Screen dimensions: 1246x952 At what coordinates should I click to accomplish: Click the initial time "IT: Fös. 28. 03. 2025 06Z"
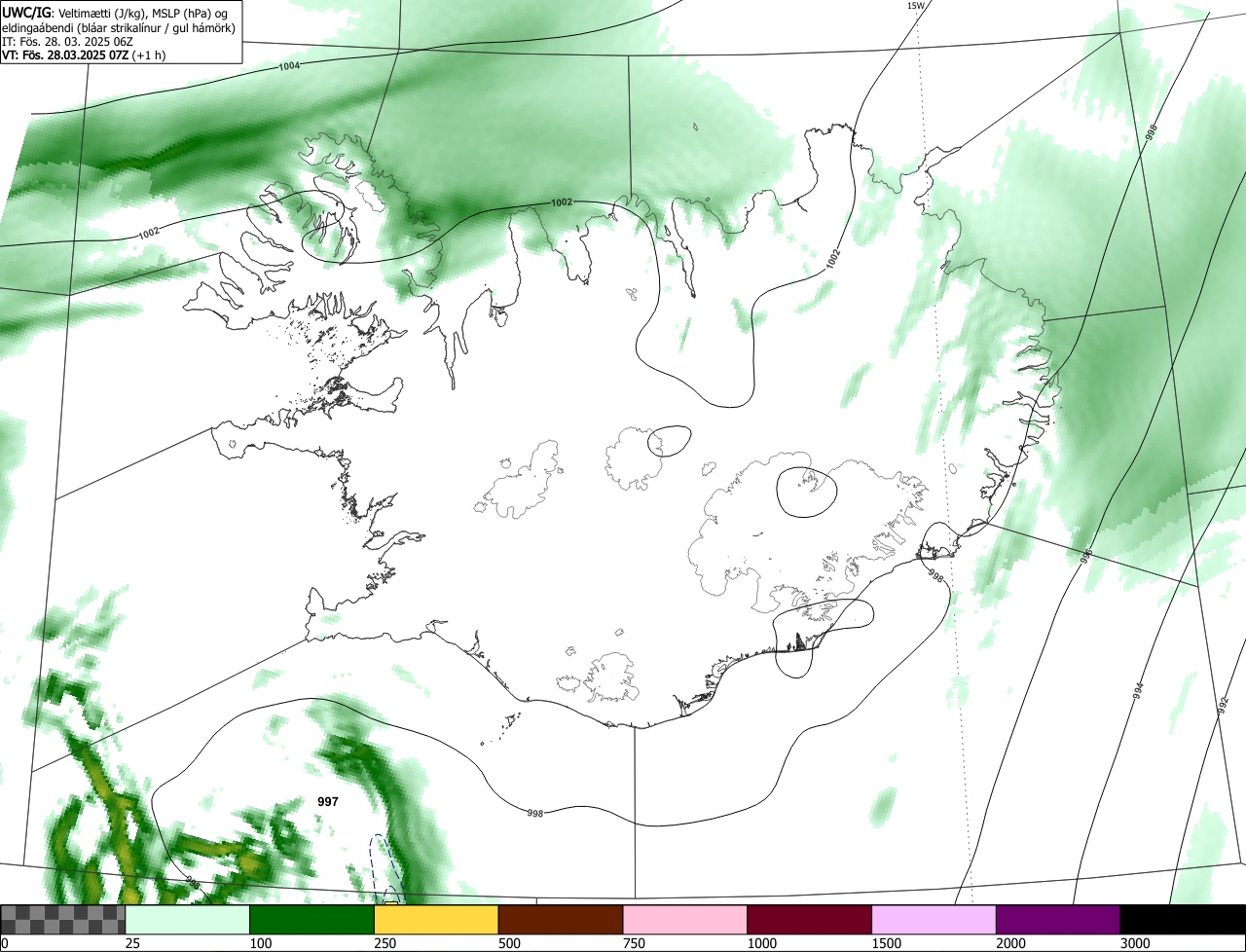pos(67,42)
